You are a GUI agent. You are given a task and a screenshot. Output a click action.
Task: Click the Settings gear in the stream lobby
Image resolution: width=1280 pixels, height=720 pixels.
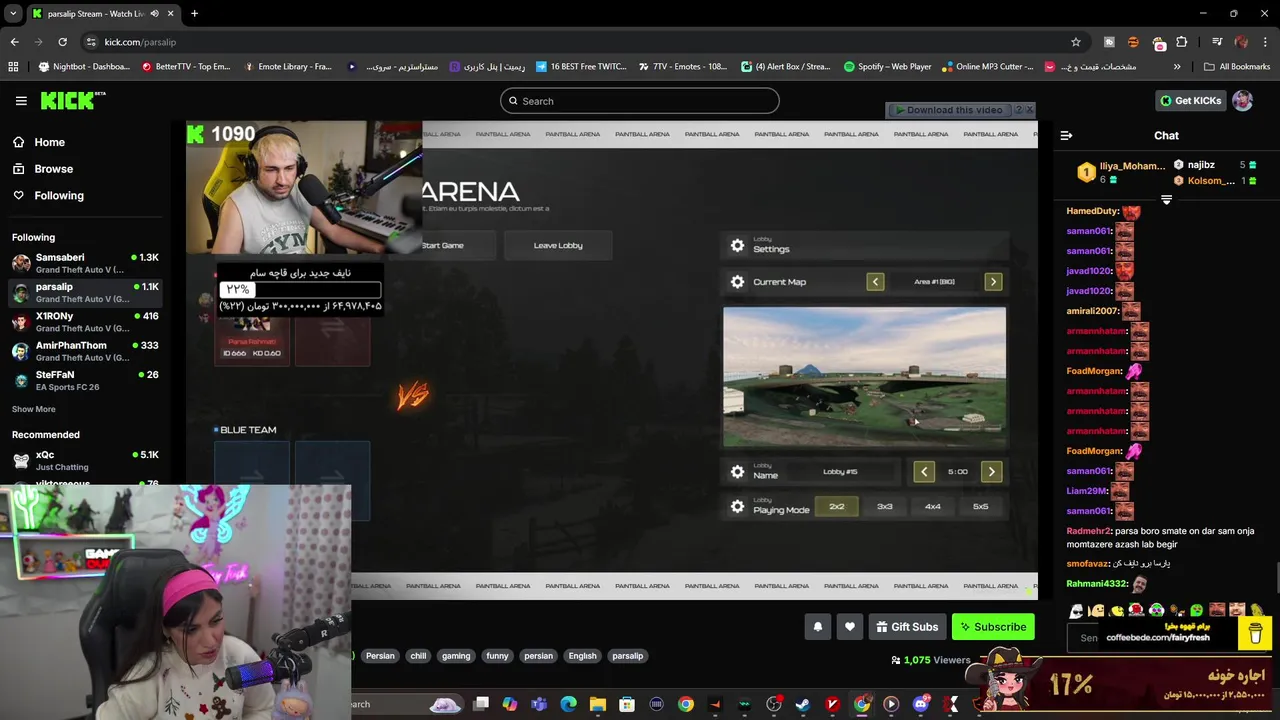tap(737, 246)
